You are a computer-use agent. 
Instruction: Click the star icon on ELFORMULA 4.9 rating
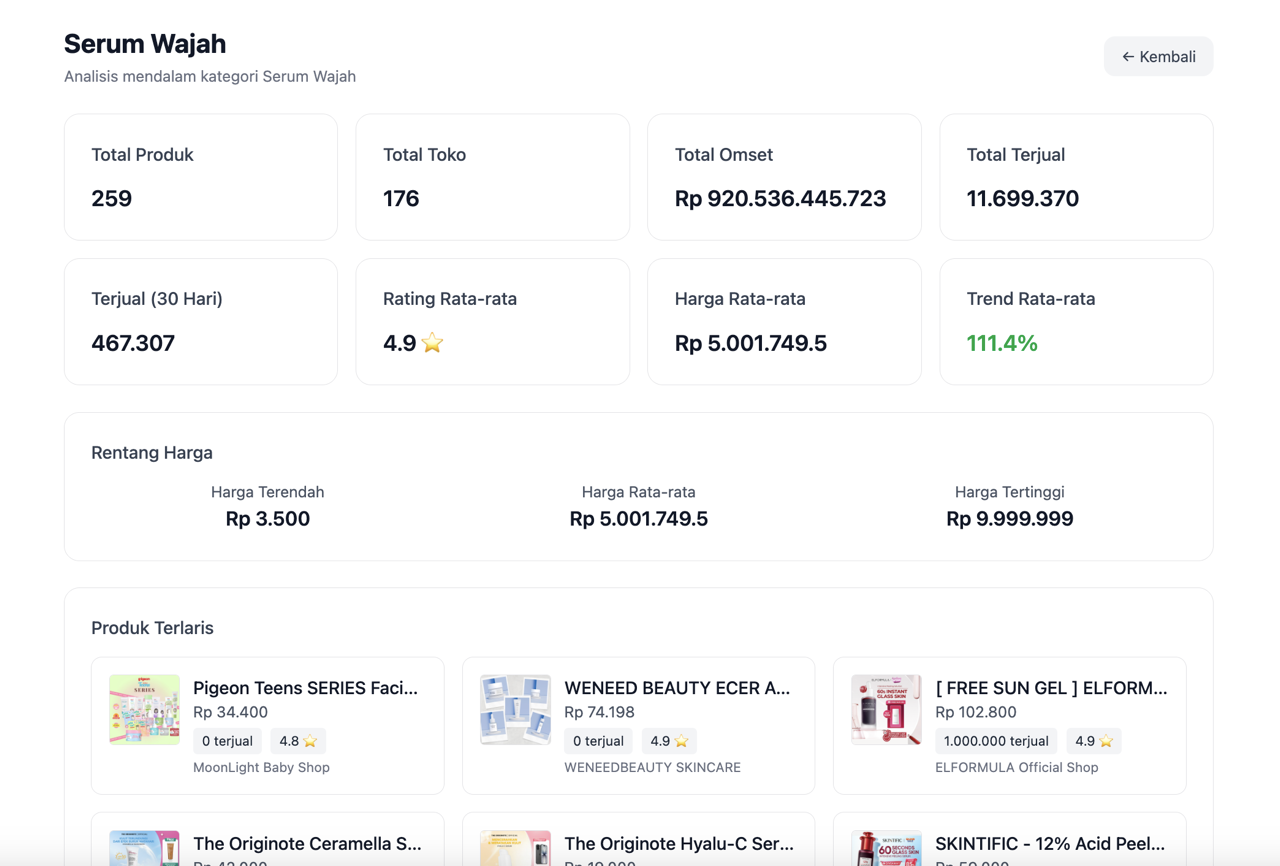[x=1106, y=741]
